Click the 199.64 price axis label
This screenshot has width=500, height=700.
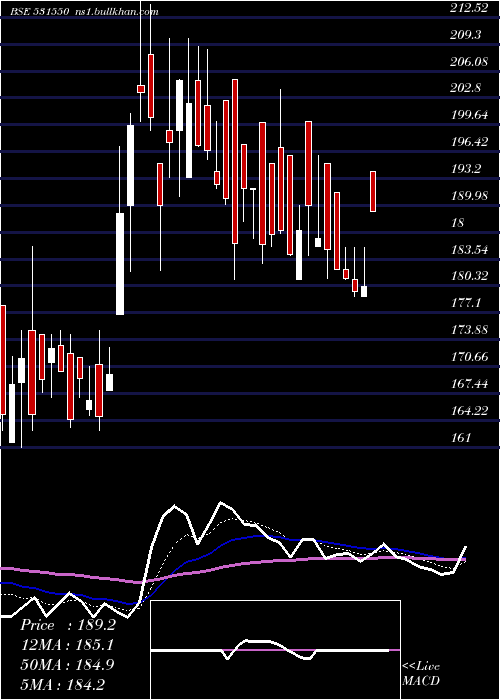click(x=468, y=115)
